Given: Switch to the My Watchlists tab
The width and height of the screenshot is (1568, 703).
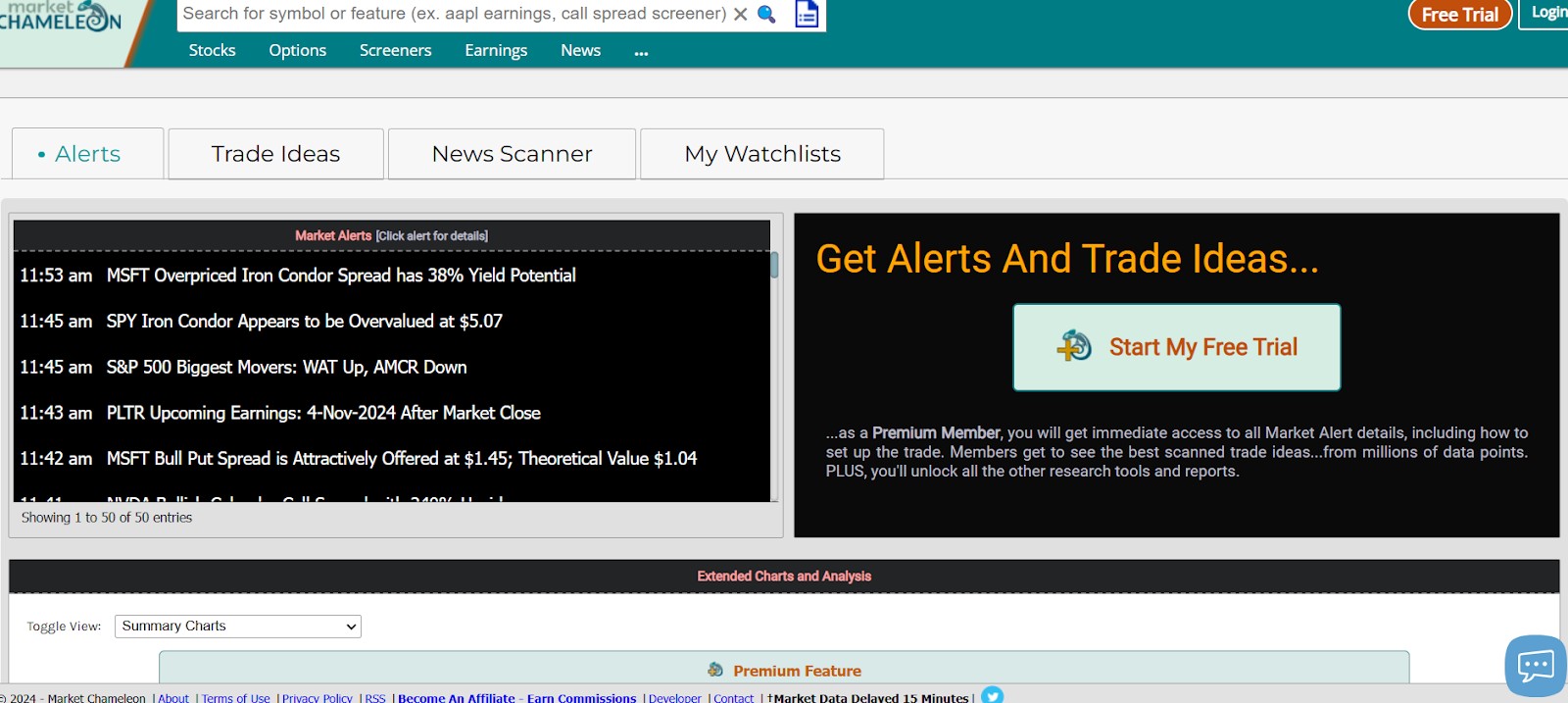Looking at the screenshot, I should click(762, 154).
